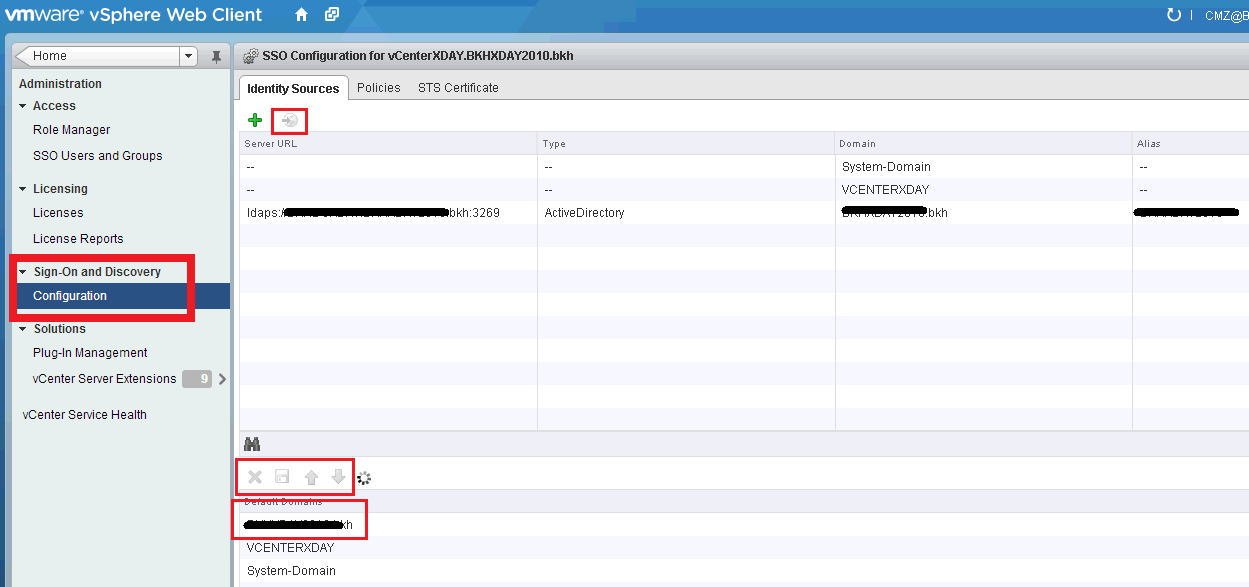Select VCENTERXDAY in Default Domains list
The image size is (1249, 587).
click(291, 548)
